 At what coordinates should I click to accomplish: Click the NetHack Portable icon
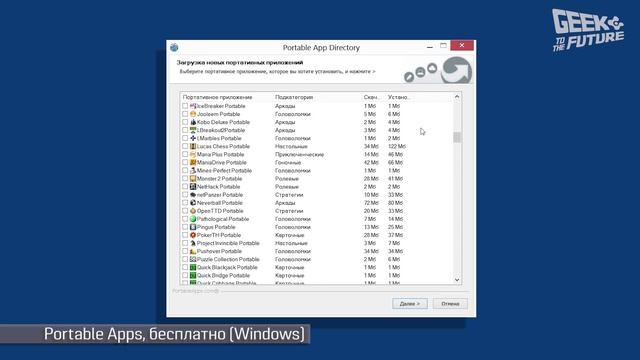pos(193,187)
